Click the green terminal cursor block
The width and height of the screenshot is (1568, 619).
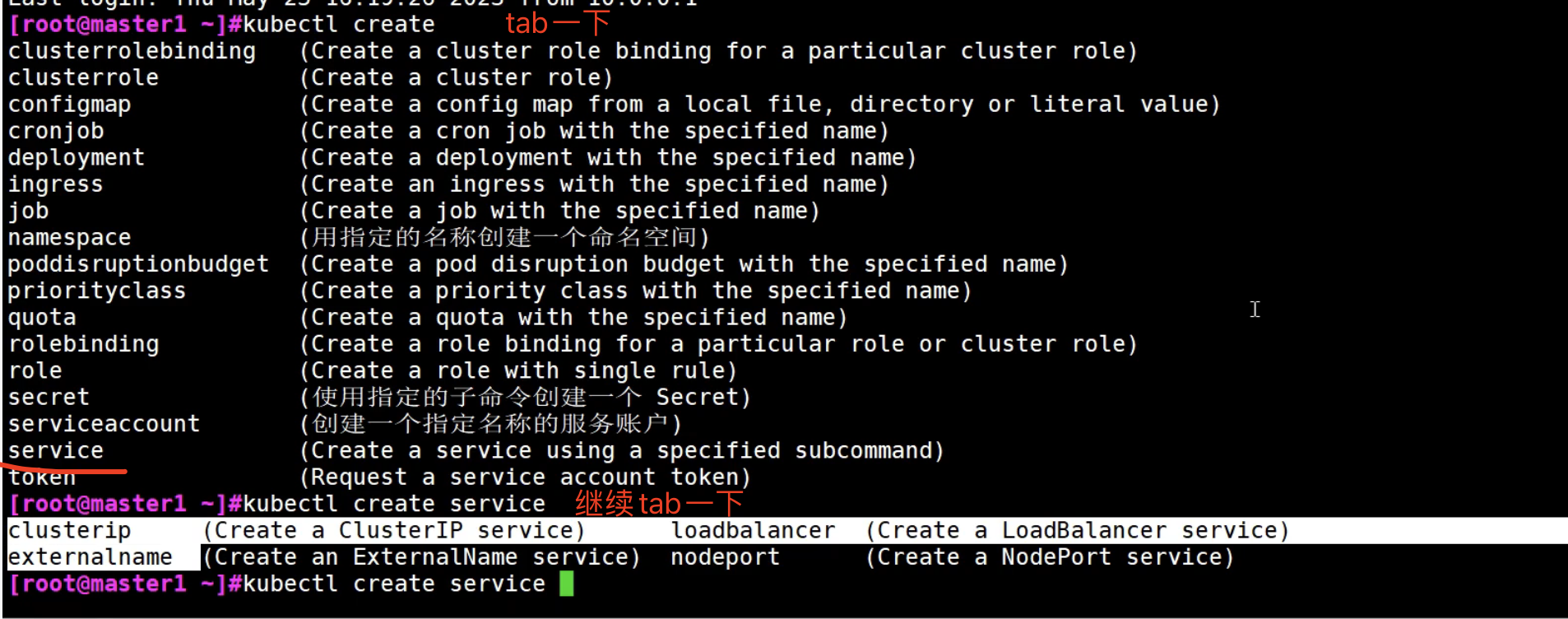point(566,584)
